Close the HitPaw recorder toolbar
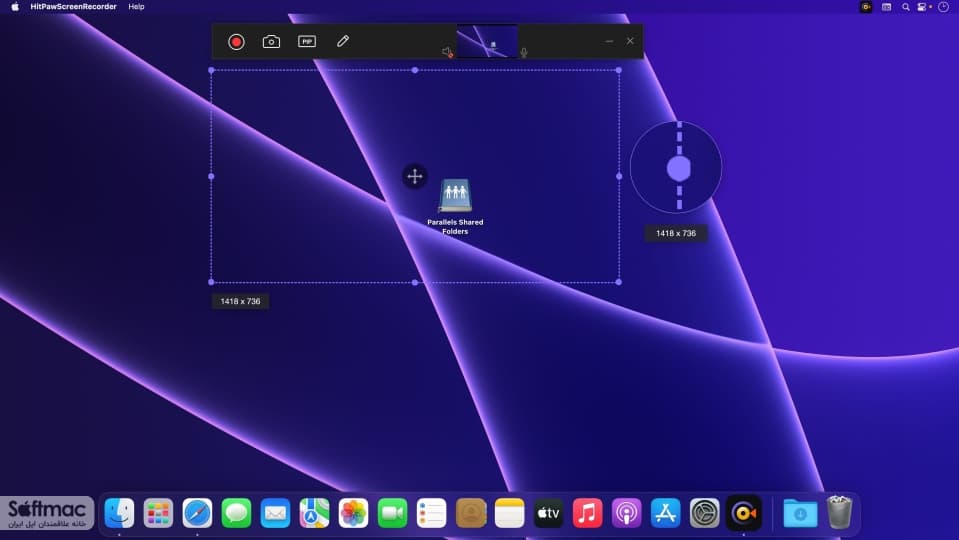This screenshot has height=540, width=959. point(630,41)
